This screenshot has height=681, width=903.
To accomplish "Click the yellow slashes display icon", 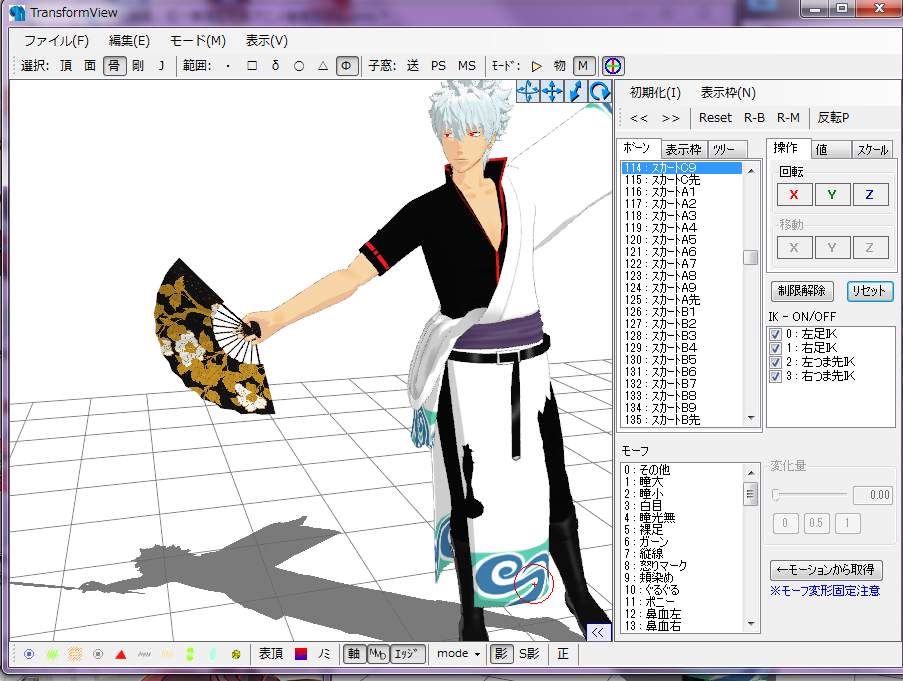I will (167, 654).
